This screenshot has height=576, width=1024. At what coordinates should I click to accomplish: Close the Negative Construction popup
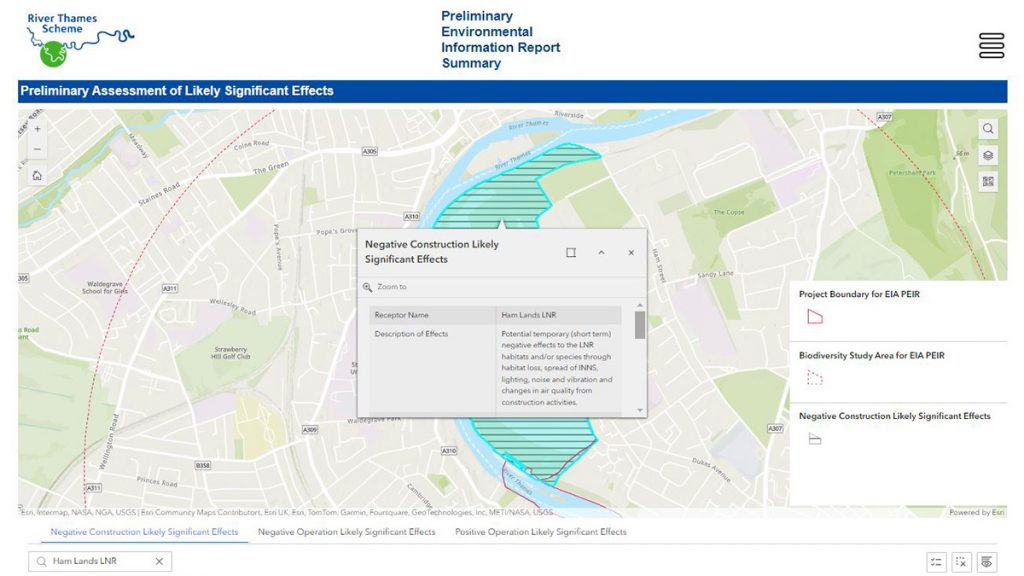(631, 253)
